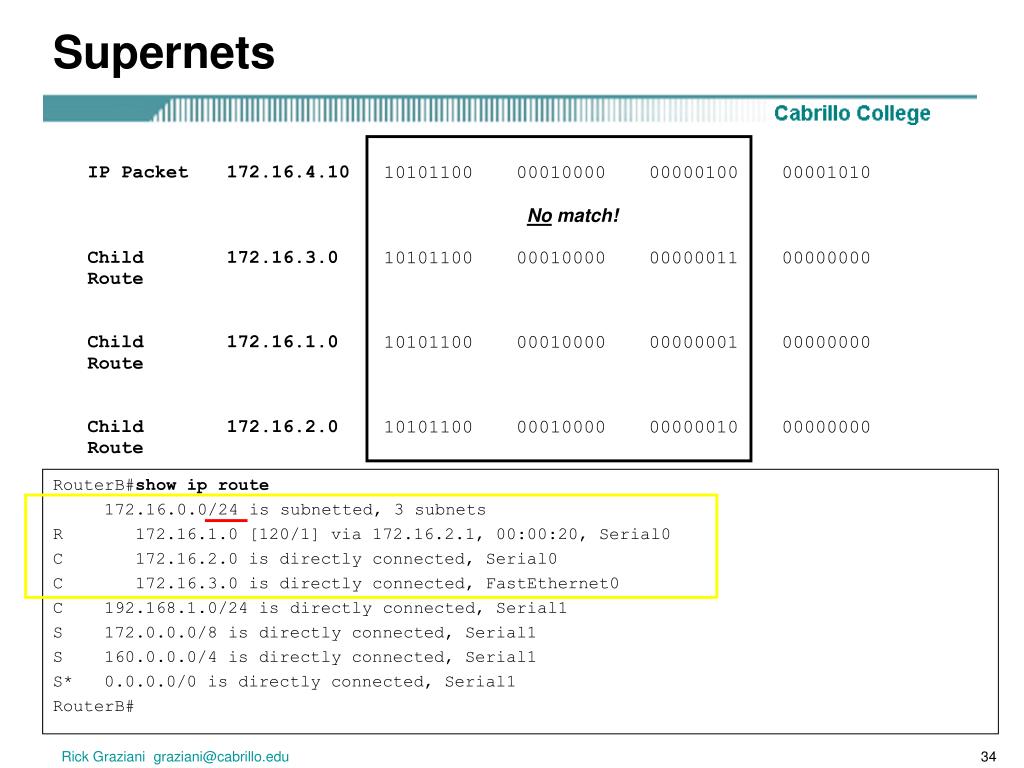This screenshot has height=768, width=1024.
Task: Click the "R" route code letter
Action: (58, 535)
